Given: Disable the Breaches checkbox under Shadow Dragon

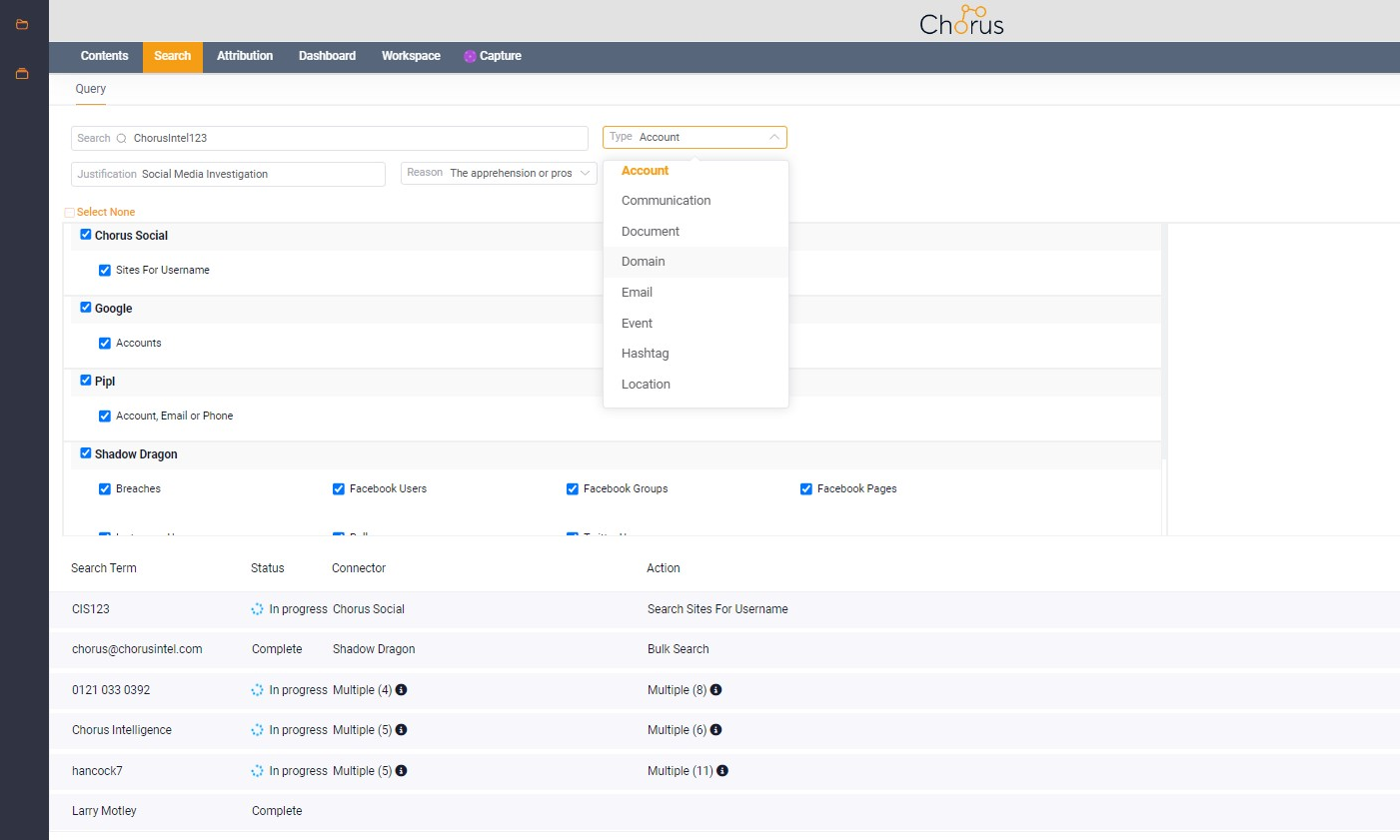Looking at the screenshot, I should (105, 489).
